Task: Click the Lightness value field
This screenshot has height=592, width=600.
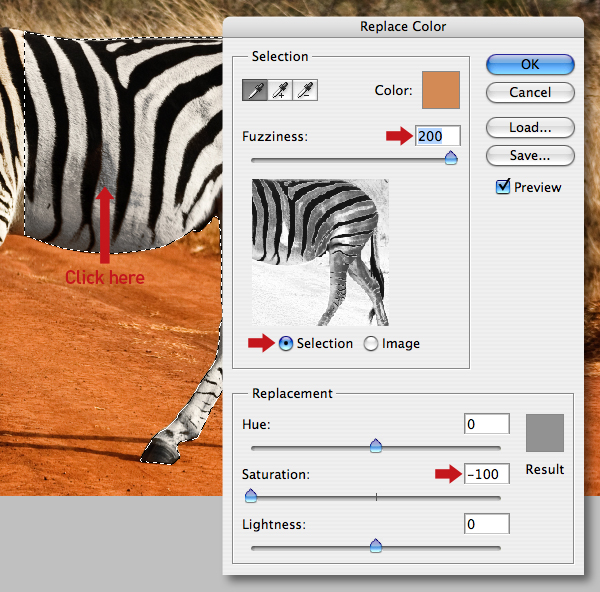Action: pos(487,524)
